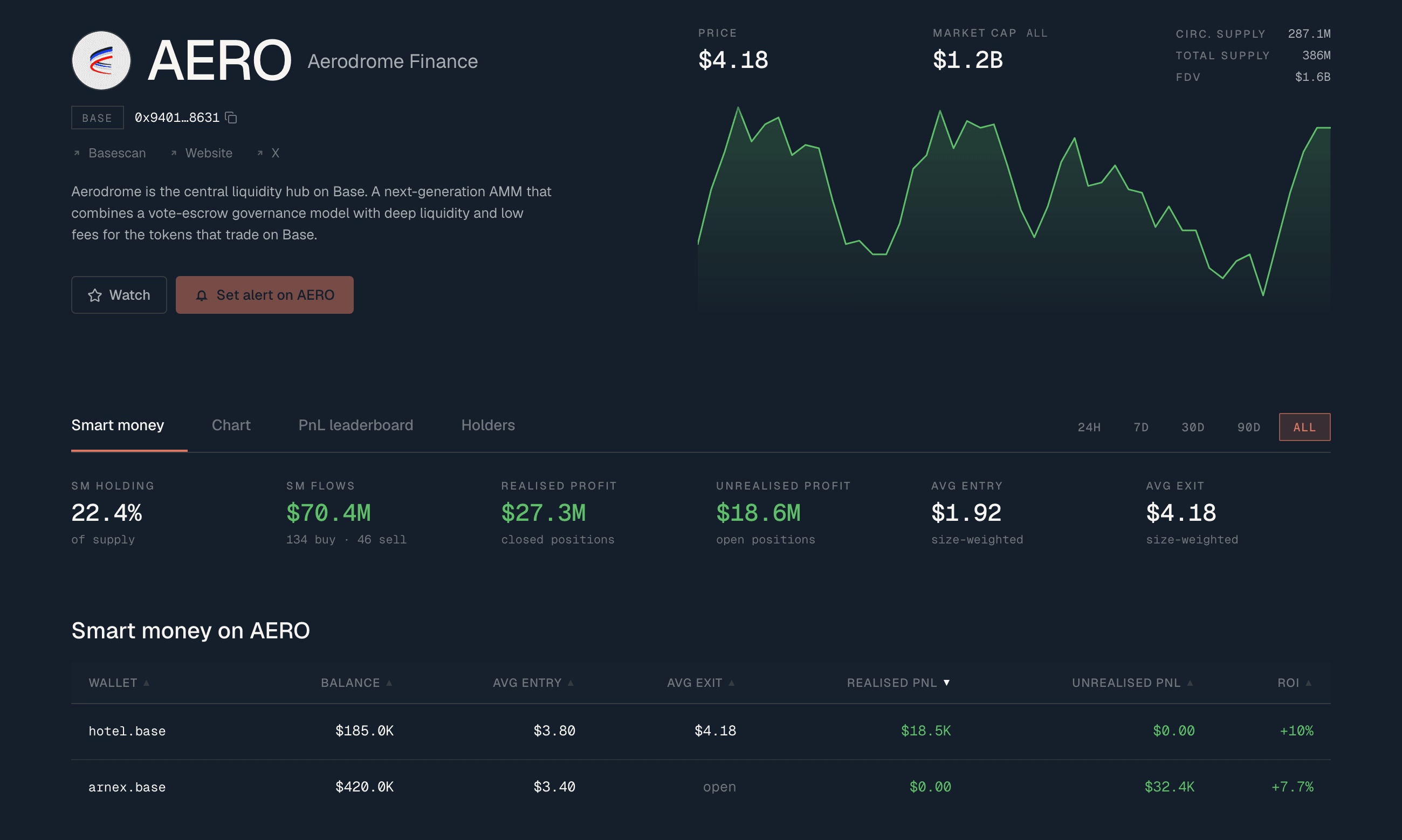The height and width of the screenshot is (840, 1402).
Task: Click the 386M total supply value
Action: click(1316, 55)
